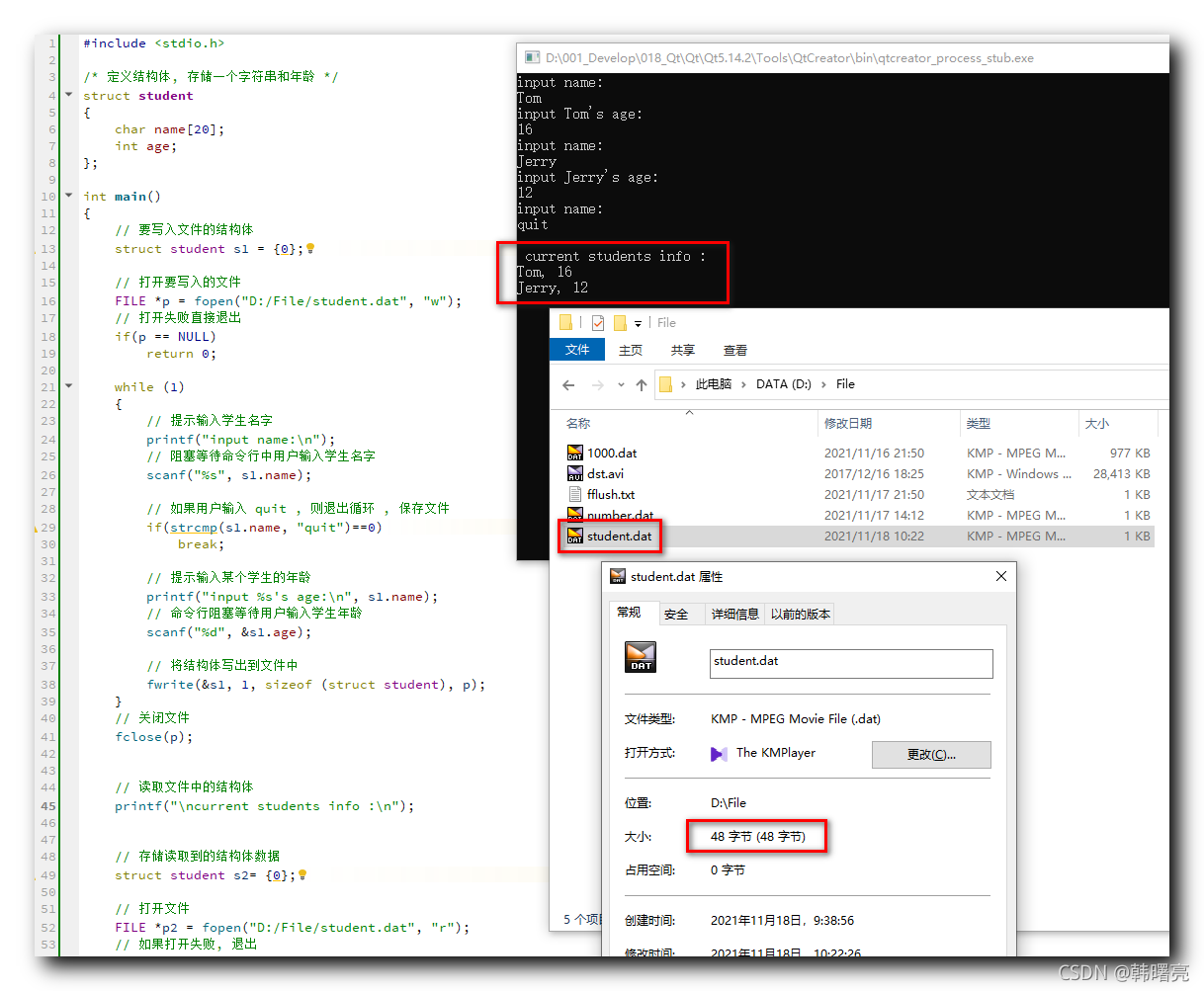Click the lightbulb hint on line 13
This screenshot has width=1204, height=991.
310,249
